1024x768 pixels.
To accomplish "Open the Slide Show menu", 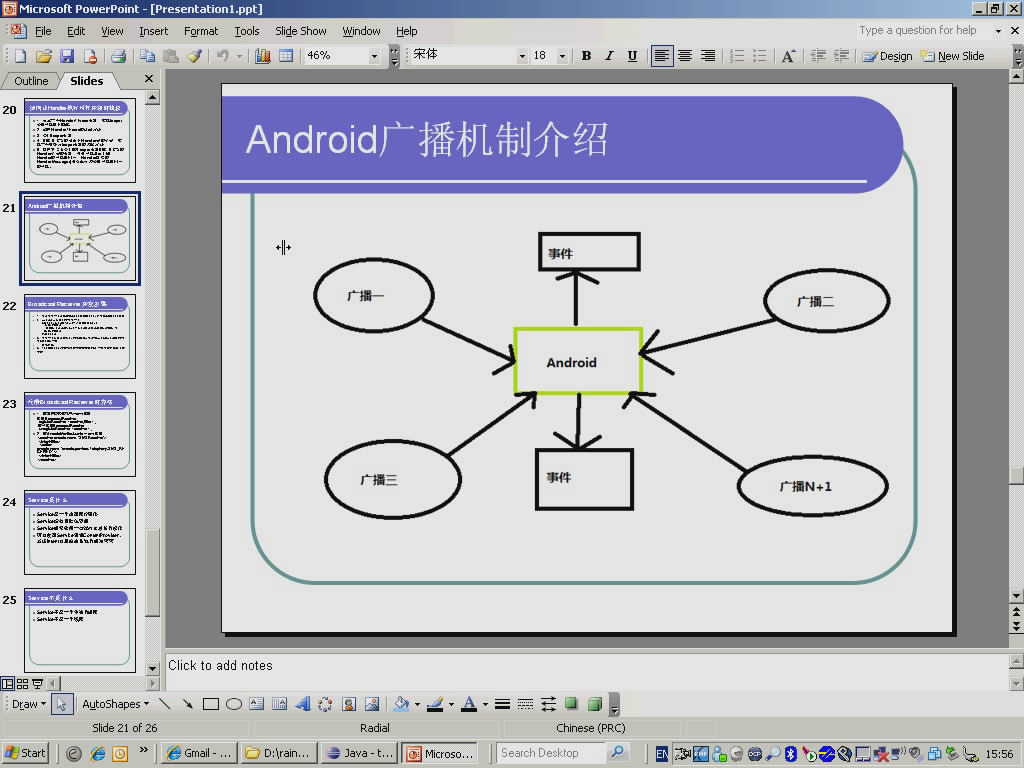I will [x=300, y=31].
